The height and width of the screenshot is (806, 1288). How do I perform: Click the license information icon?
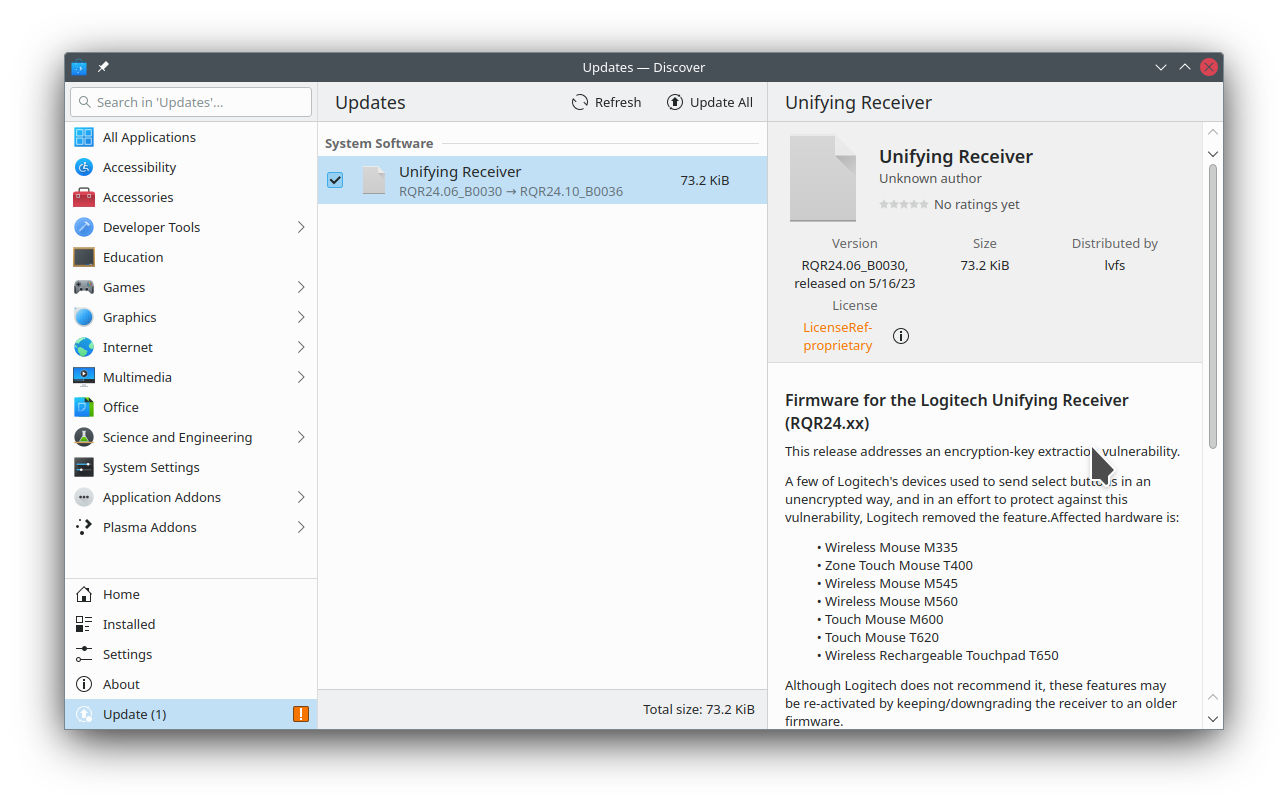(x=901, y=336)
